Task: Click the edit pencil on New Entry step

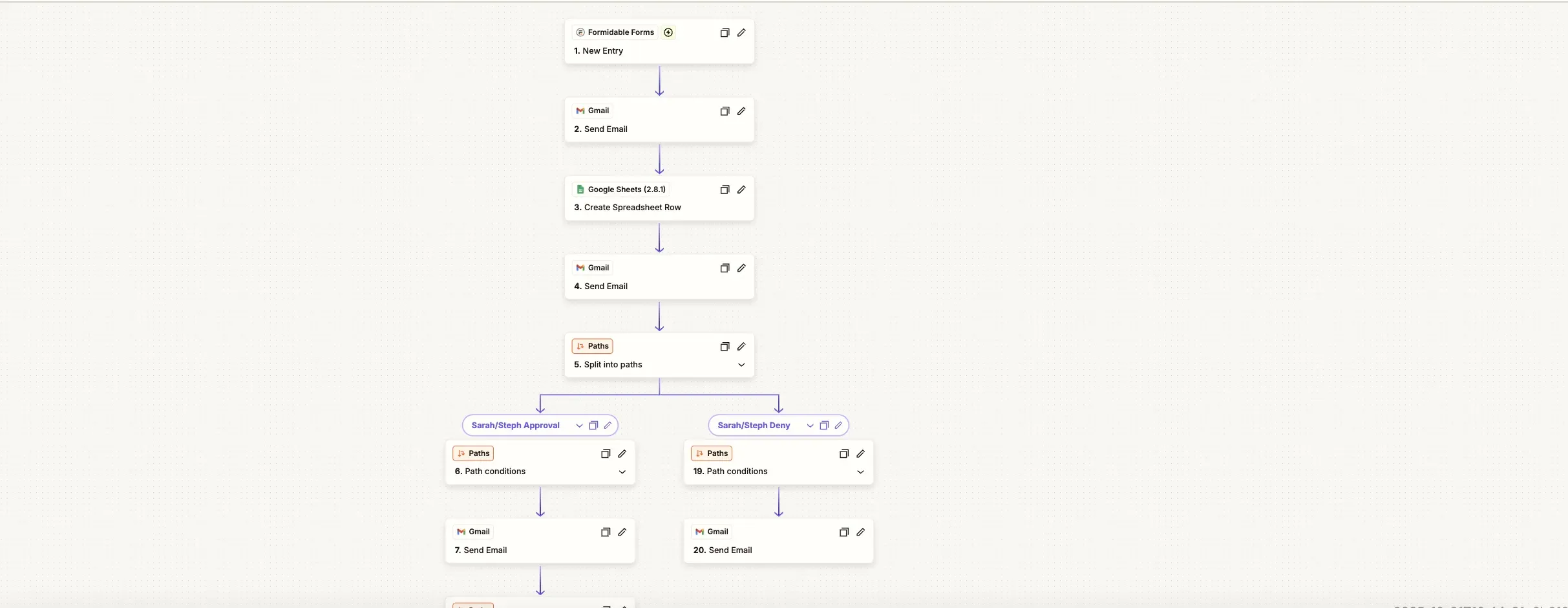Action: 741,32
